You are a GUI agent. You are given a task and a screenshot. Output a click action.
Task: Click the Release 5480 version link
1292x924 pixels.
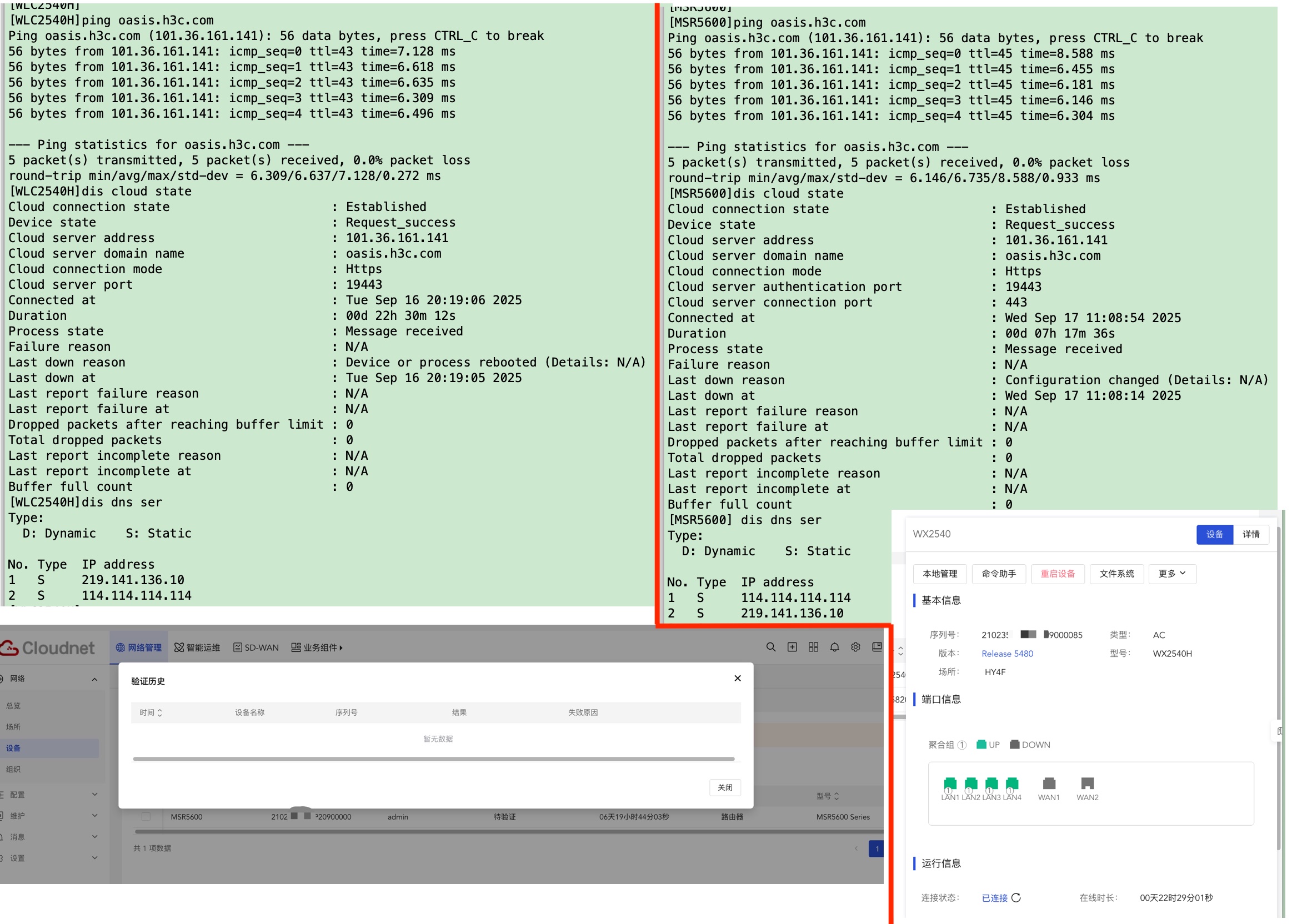point(1007,653)
